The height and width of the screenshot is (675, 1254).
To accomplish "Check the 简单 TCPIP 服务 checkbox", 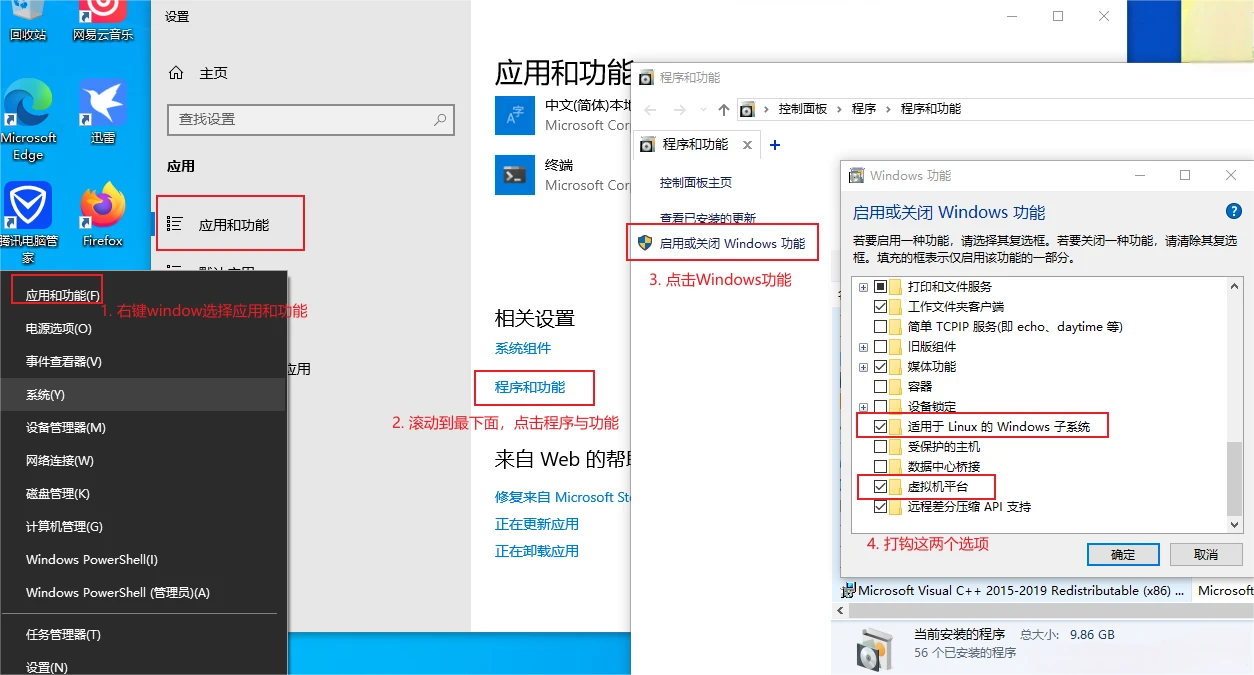I will pos(881,327).
